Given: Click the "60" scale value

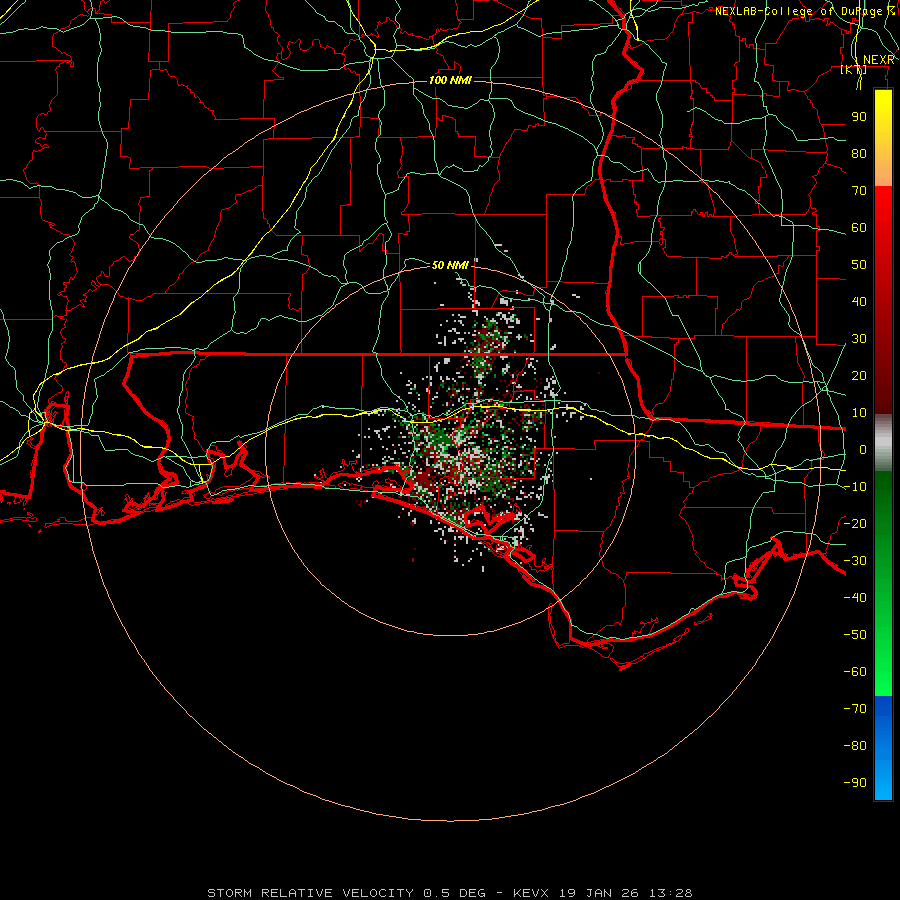Looking at the screenshot, I should tap(859, 227).
